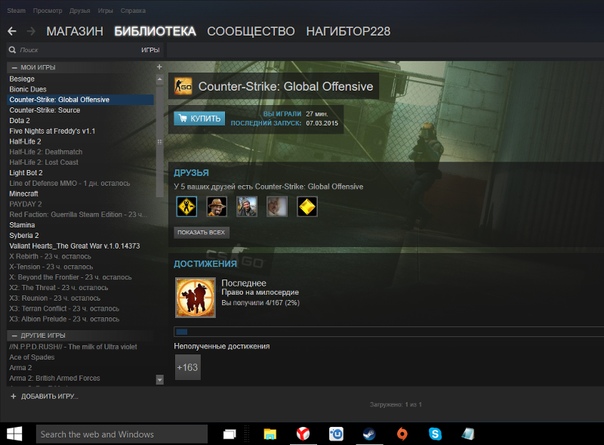Image resolution: width=604 pixels, height=445 pixels.
Task: Switch to Steam taskbar icon
Action: click(369, 434)
